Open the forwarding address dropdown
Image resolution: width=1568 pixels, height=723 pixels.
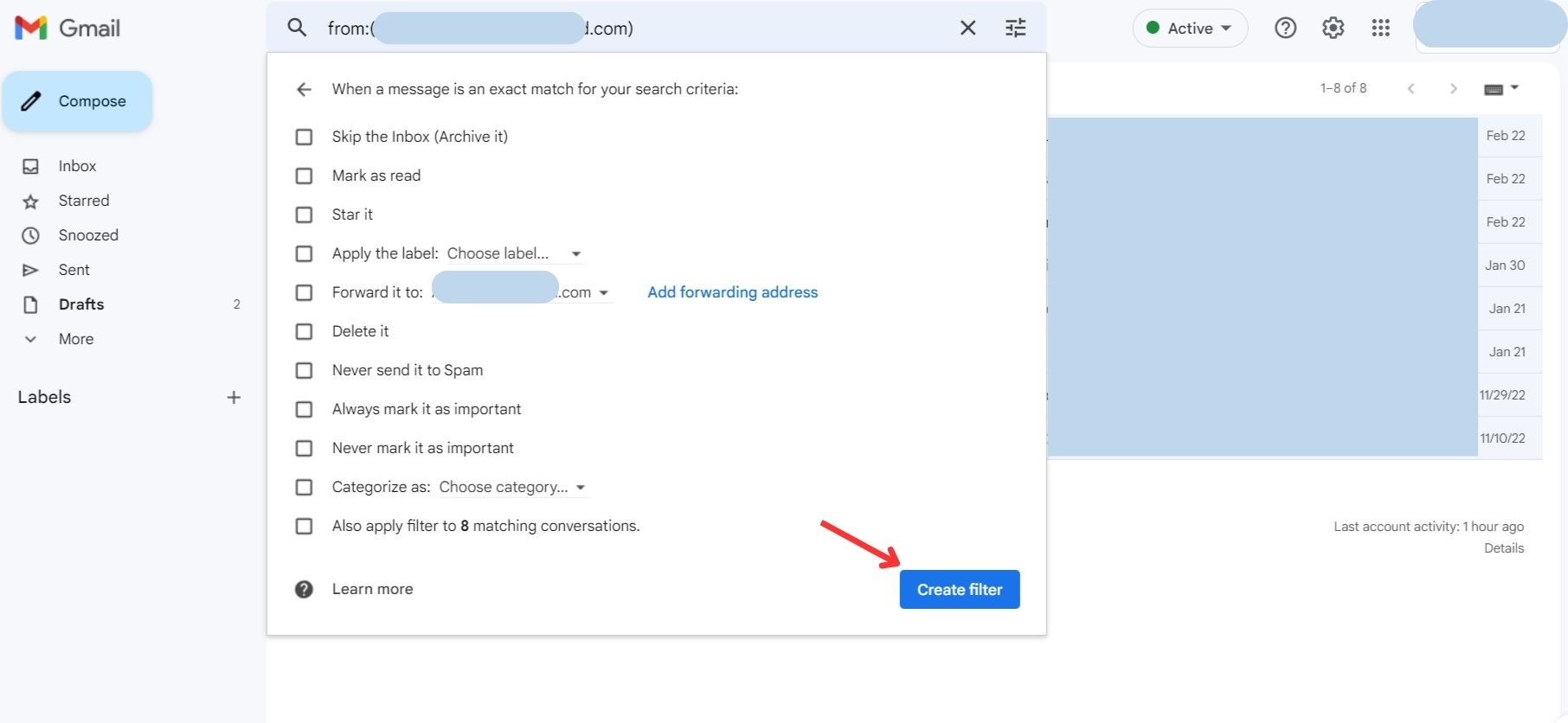(x=522, y=292)
